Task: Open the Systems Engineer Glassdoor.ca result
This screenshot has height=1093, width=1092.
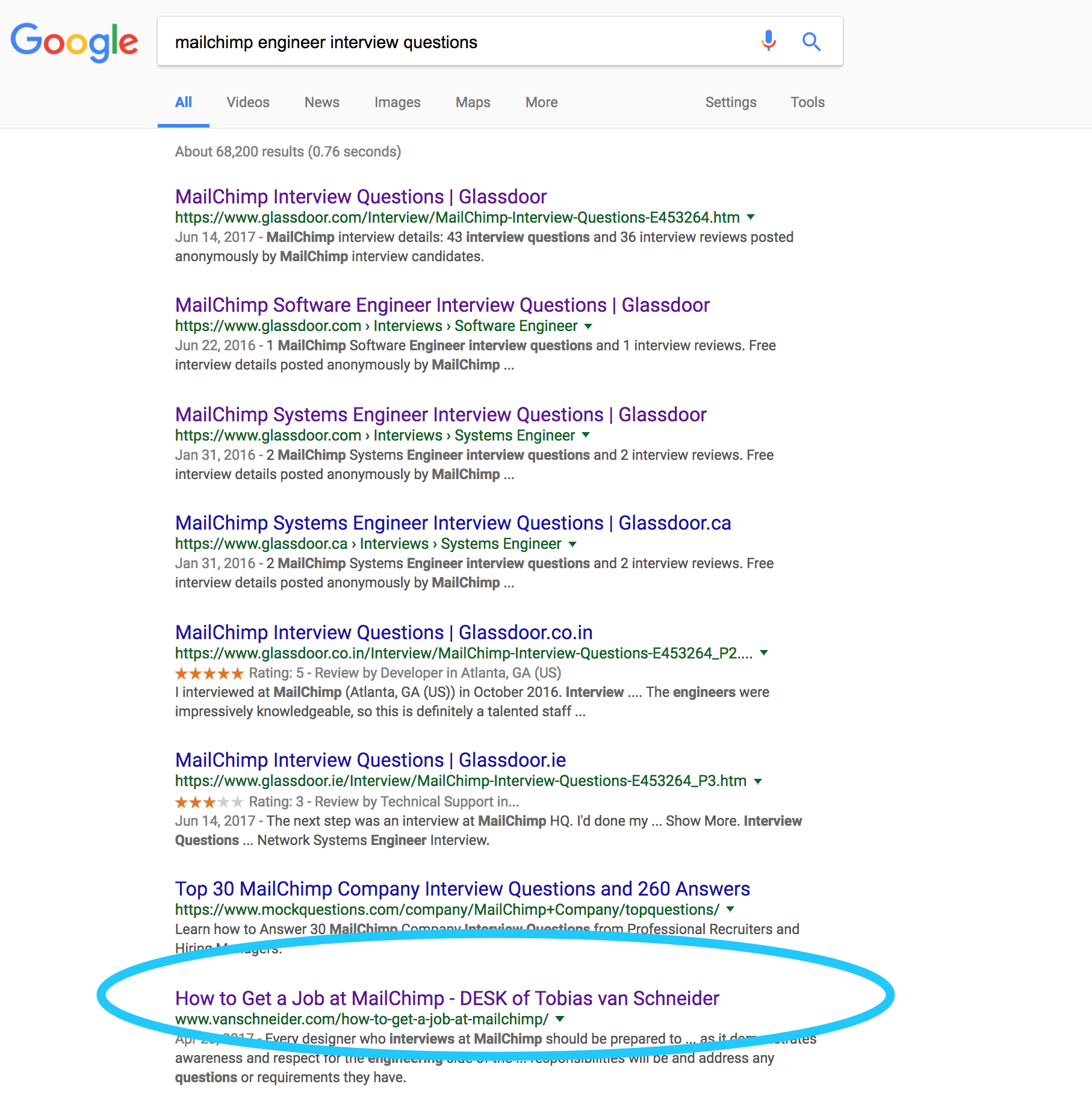Action: 453,523
